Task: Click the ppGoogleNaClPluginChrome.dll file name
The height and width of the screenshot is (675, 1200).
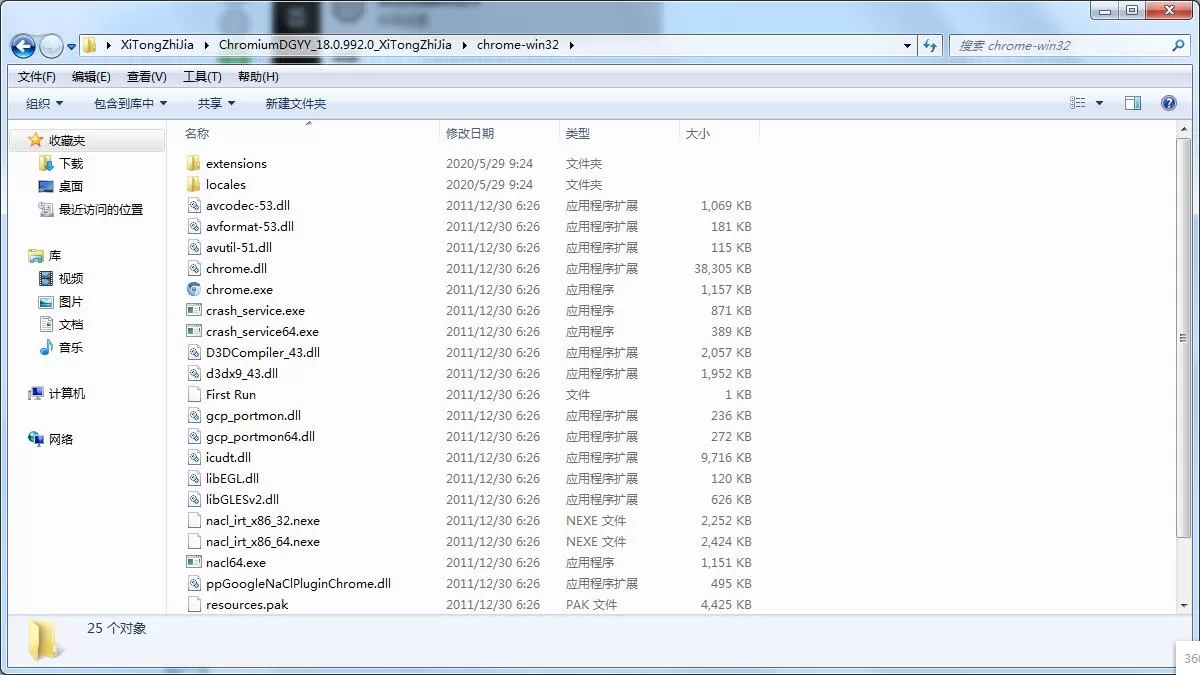Action: 298,583
